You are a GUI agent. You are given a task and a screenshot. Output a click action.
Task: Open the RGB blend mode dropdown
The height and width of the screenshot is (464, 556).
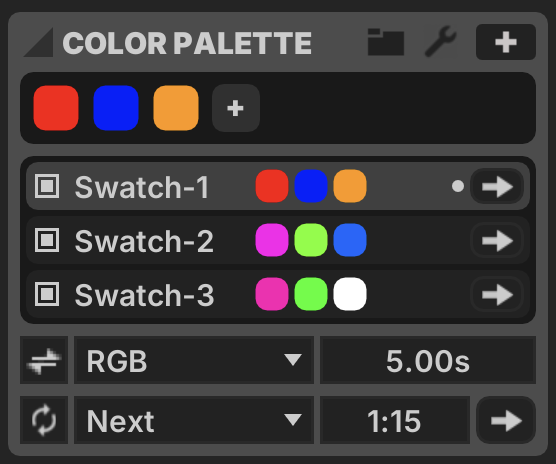(x=194, y=360)
